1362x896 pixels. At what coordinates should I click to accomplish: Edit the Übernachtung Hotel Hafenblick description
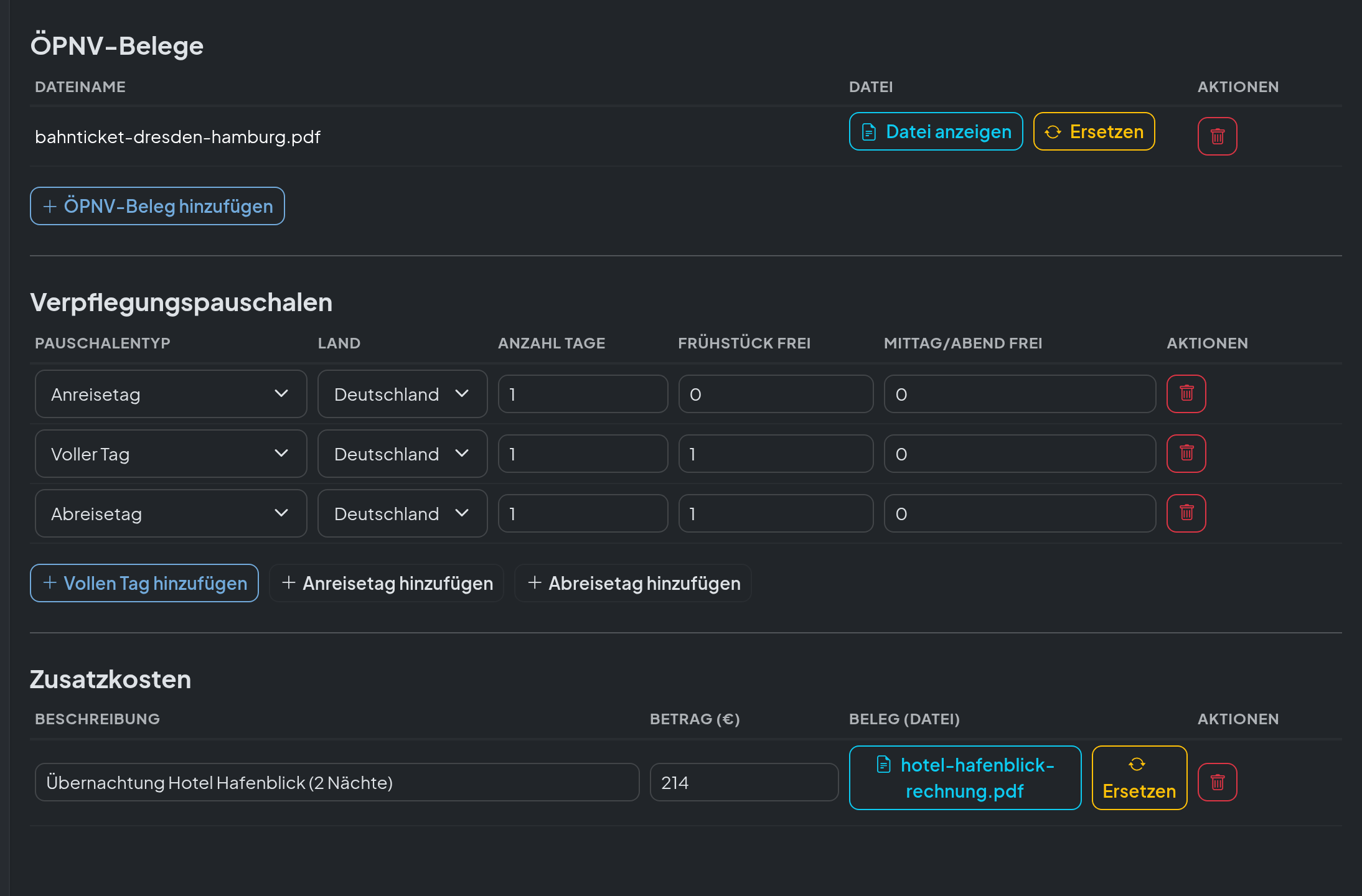pyautogui.click(x=337, y=782)
